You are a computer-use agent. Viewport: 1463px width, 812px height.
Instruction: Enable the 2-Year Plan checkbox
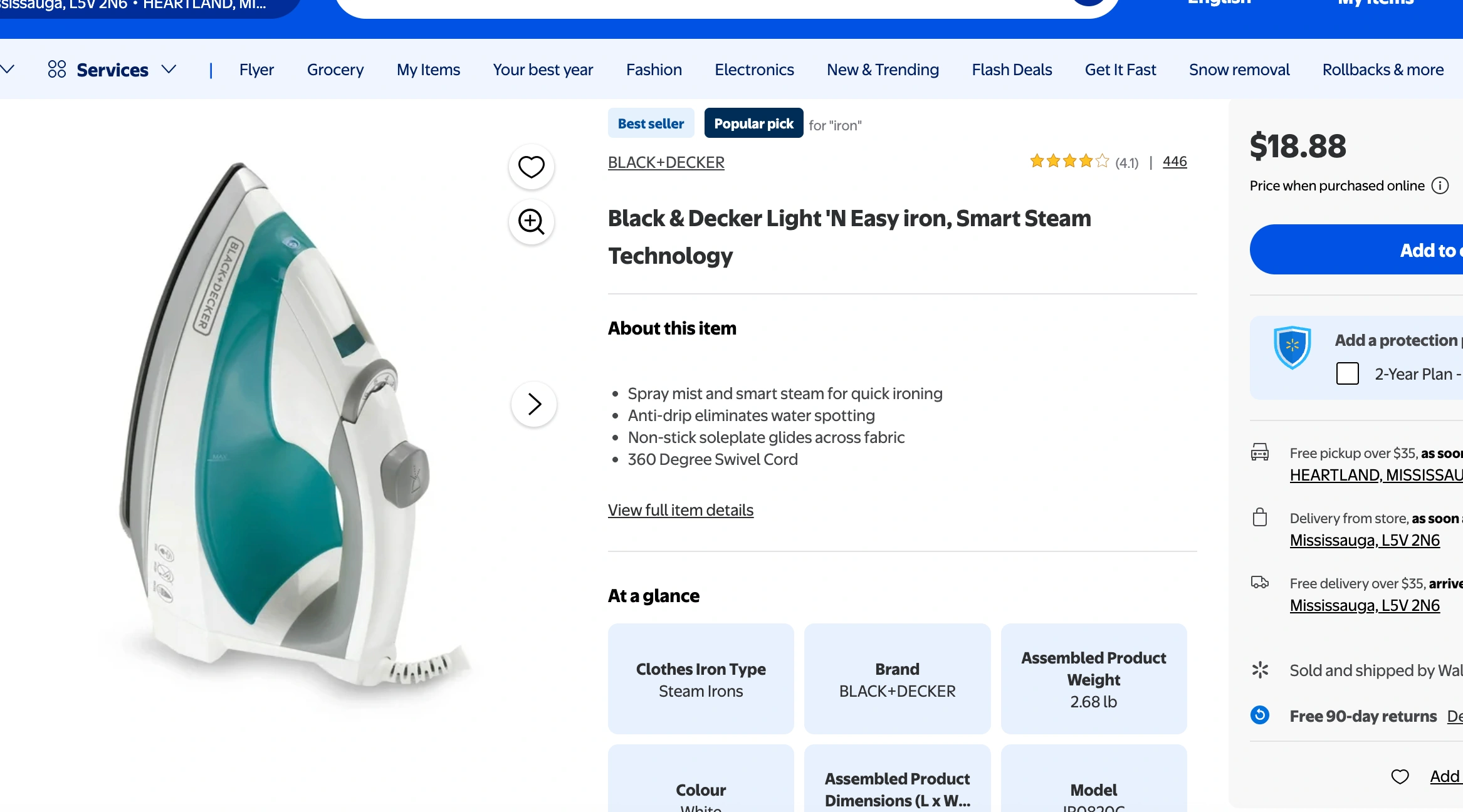1347,373
